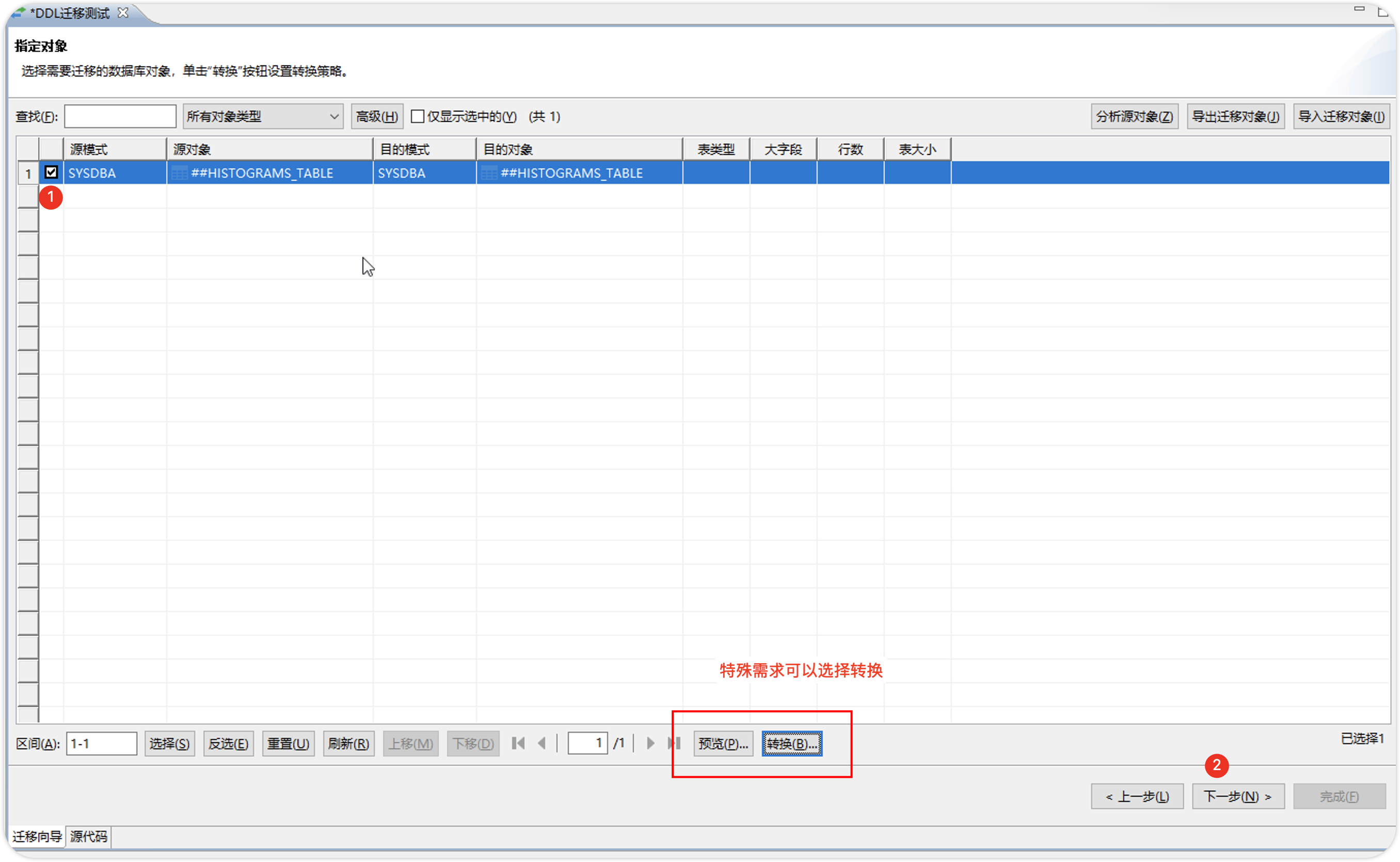Jump to last page icon

coord(675,743)
